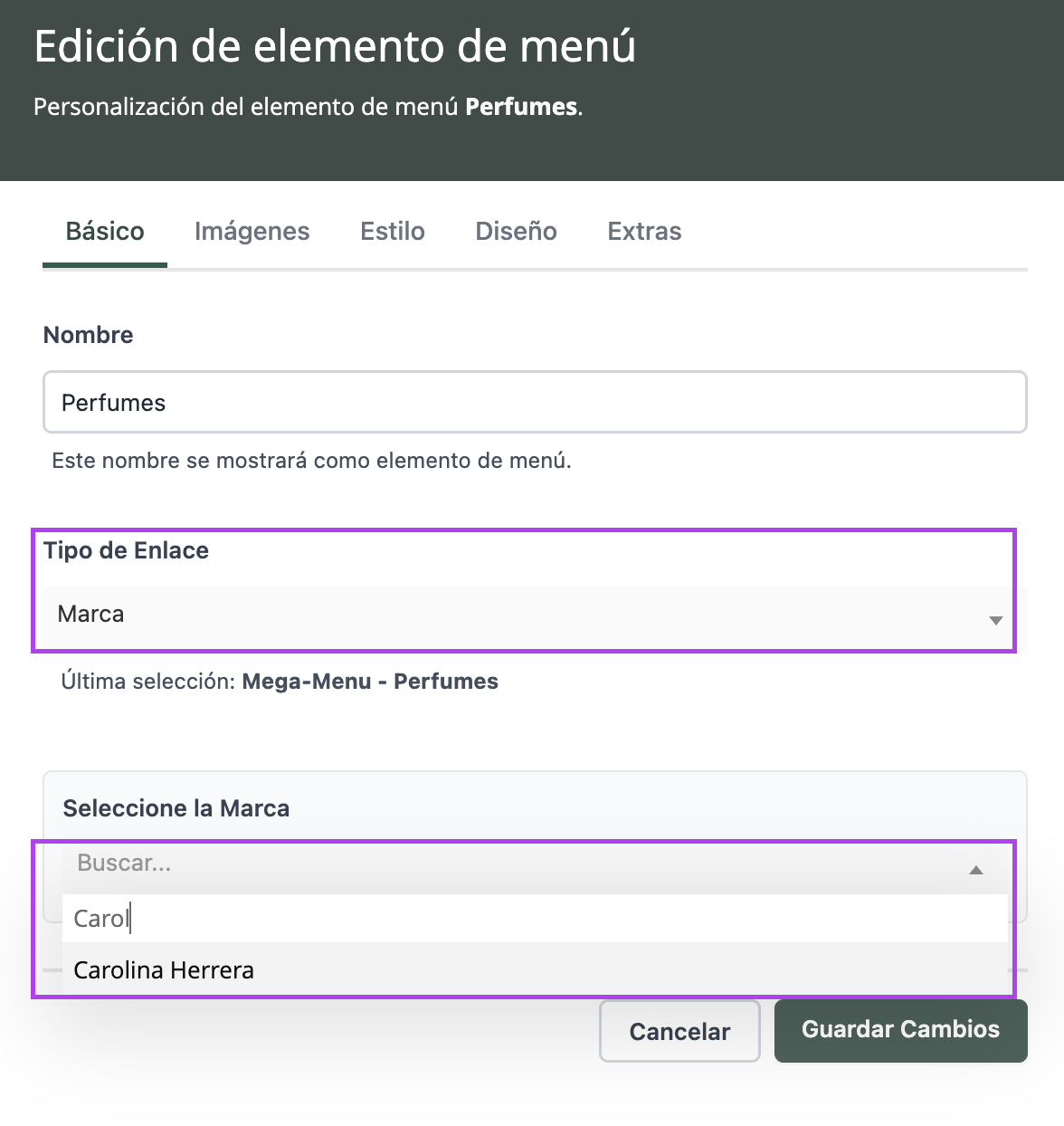Click the Última selección Mega-Menu - Perfumes text
Screen dimensions: 1064x1126
coord(280,682)
